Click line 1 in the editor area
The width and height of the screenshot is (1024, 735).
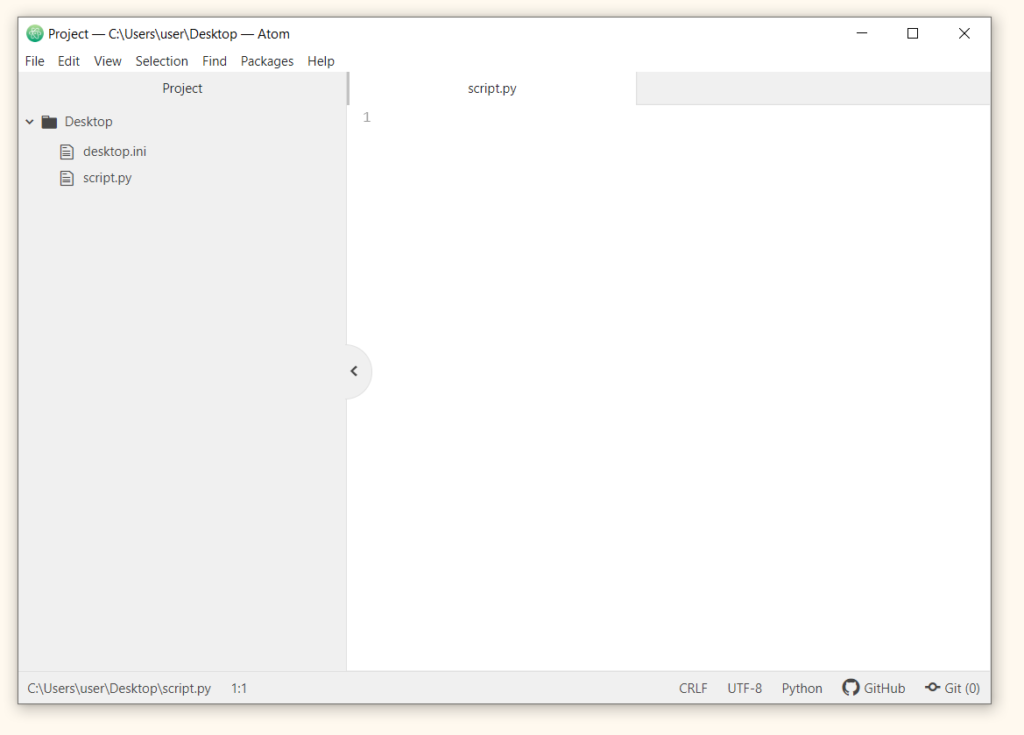[600, 118]
